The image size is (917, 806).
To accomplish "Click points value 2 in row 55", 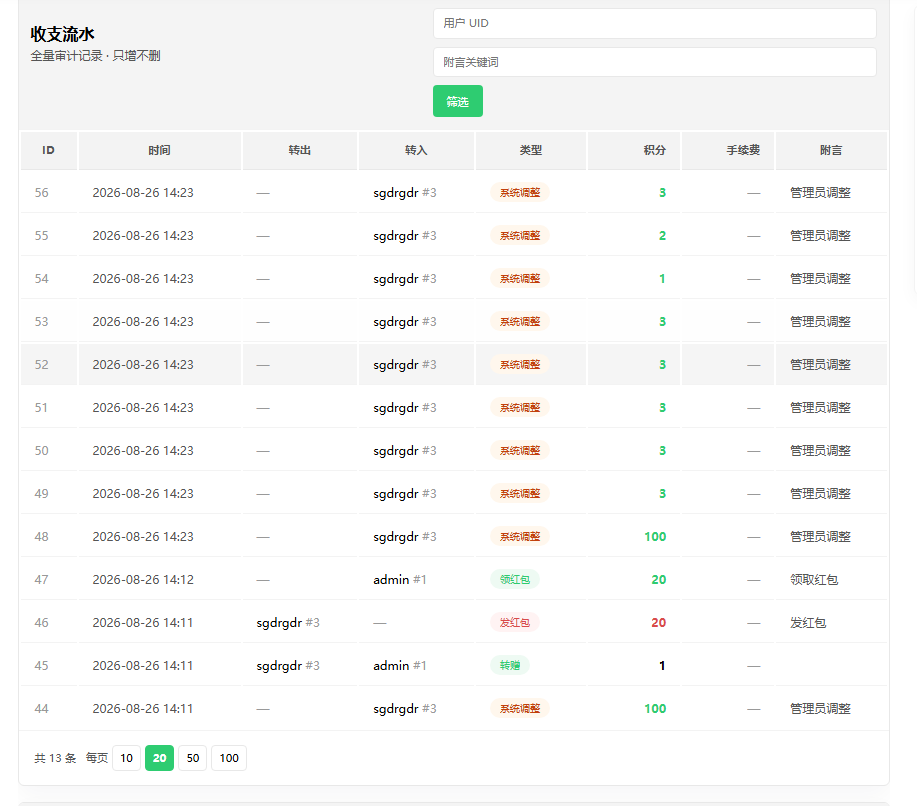I will 663,236.
